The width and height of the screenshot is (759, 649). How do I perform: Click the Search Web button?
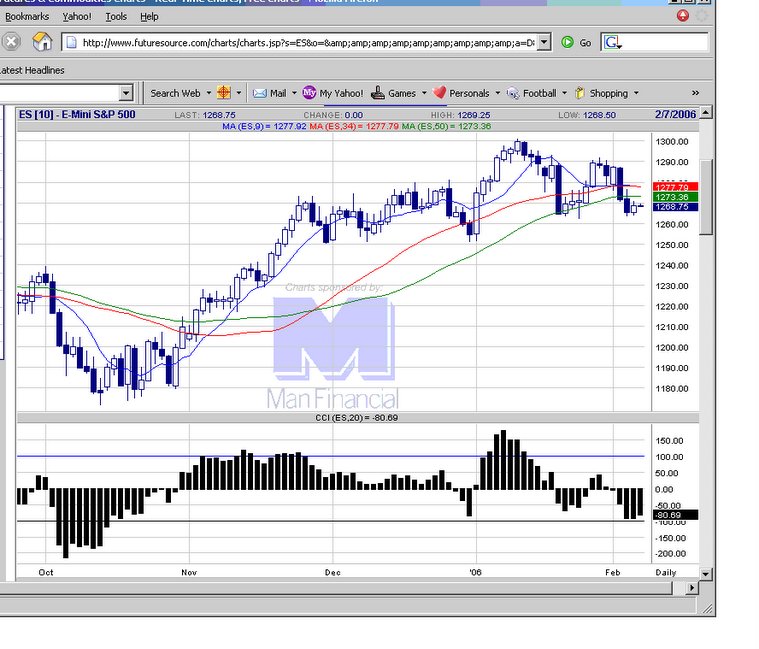(x=175, y=93)
